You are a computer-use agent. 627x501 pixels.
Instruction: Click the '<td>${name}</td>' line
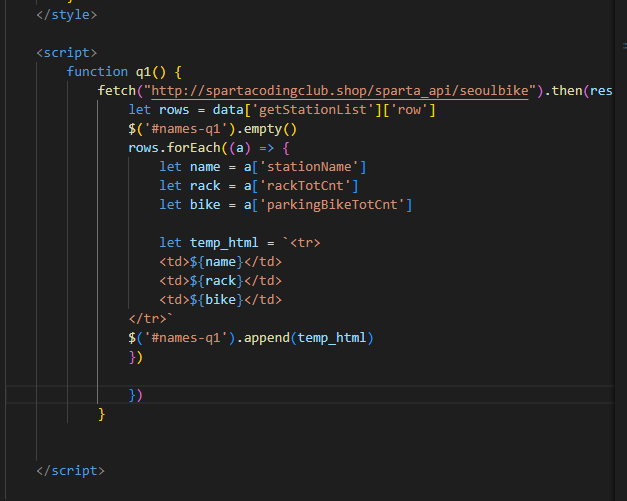220,262
